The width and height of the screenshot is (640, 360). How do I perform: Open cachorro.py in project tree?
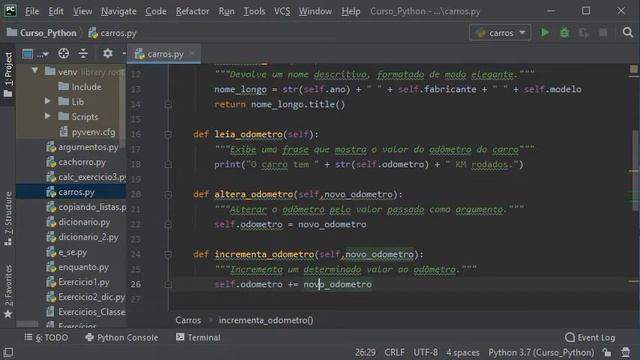(x=76, y=162)
